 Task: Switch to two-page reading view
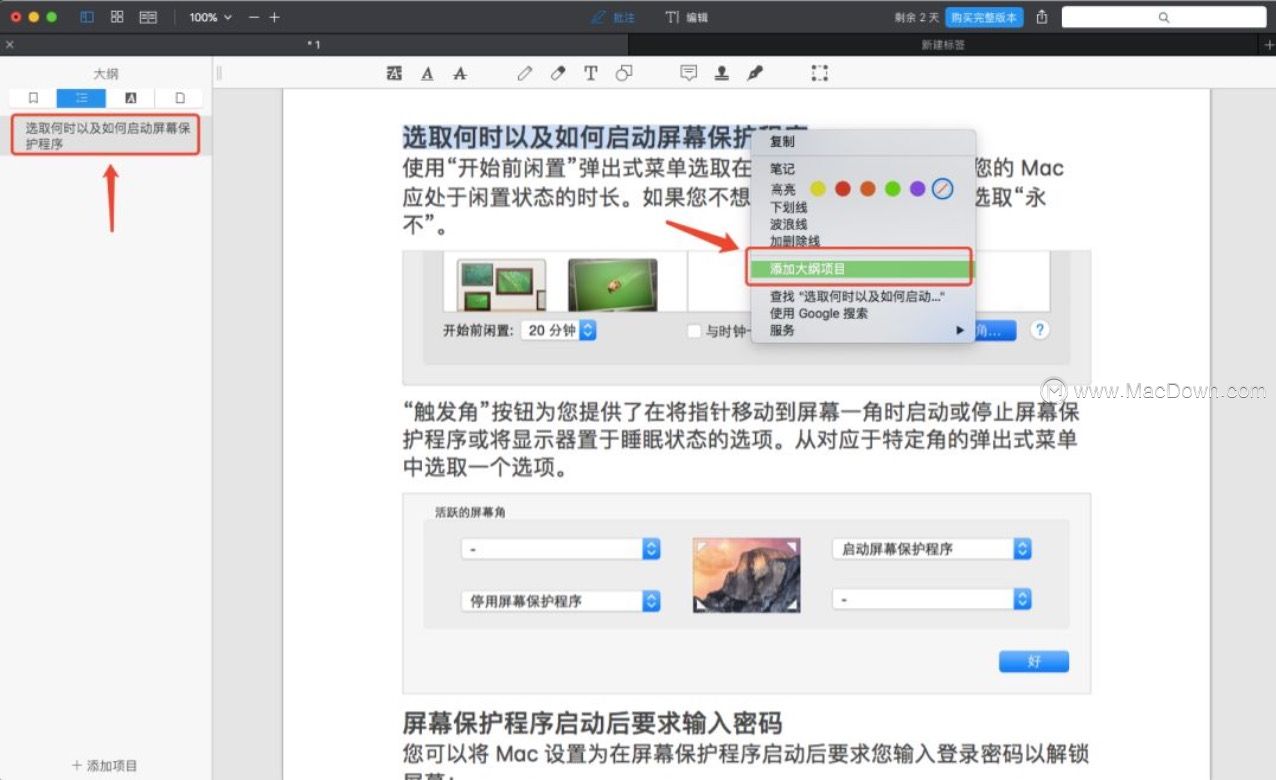click(x=148, y=17)
